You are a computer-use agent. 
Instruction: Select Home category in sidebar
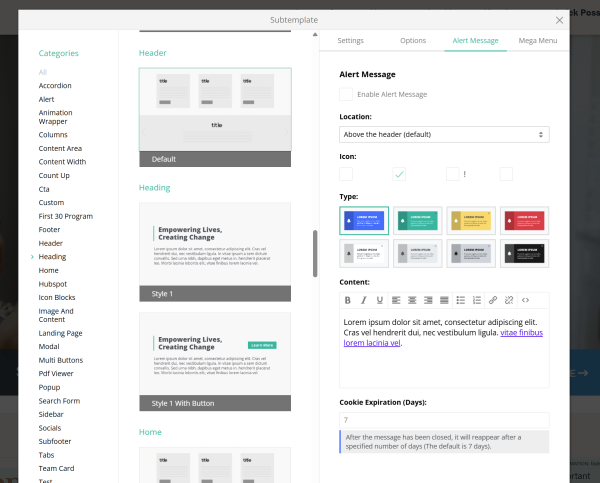(48, 271)
